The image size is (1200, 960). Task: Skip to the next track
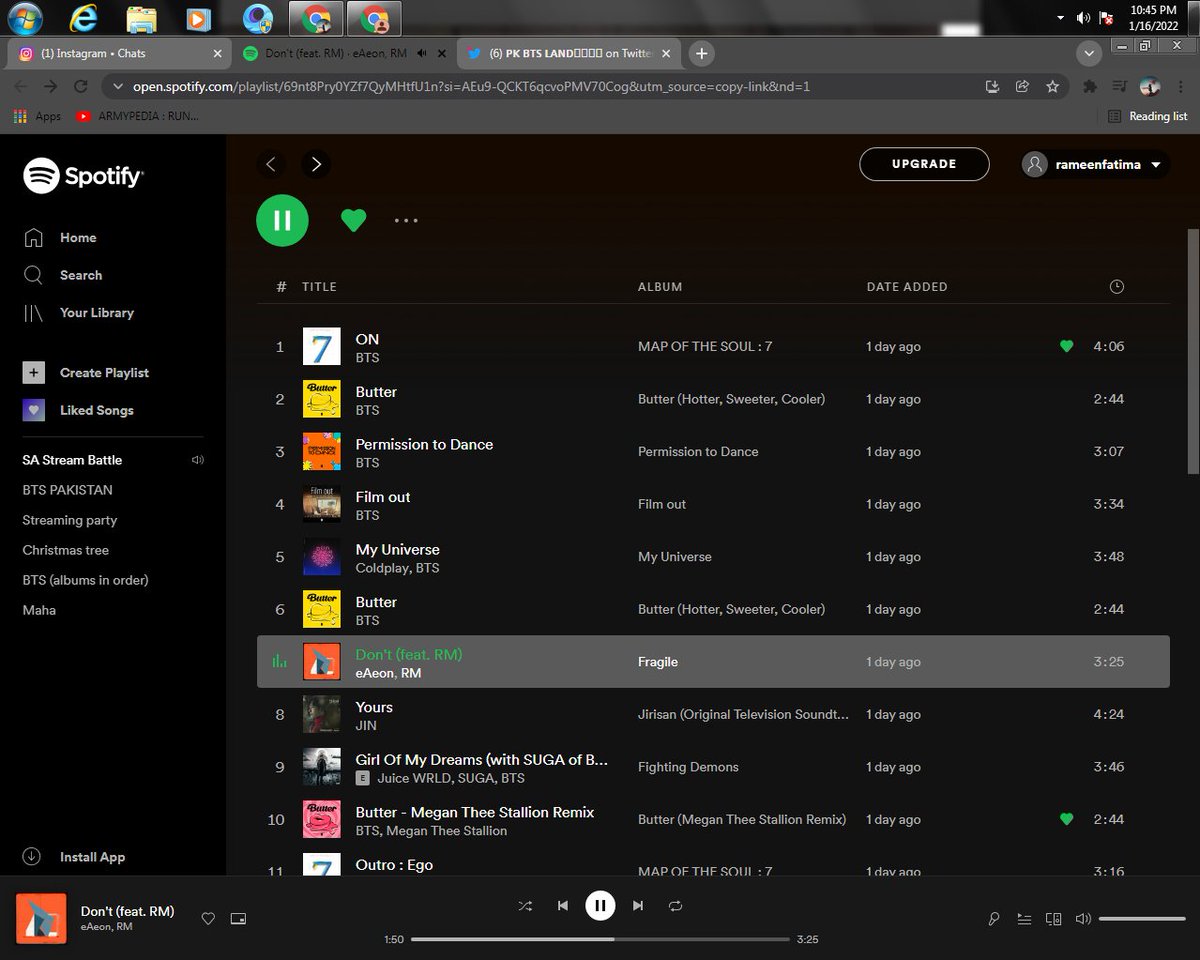click(x=638, y=906)
